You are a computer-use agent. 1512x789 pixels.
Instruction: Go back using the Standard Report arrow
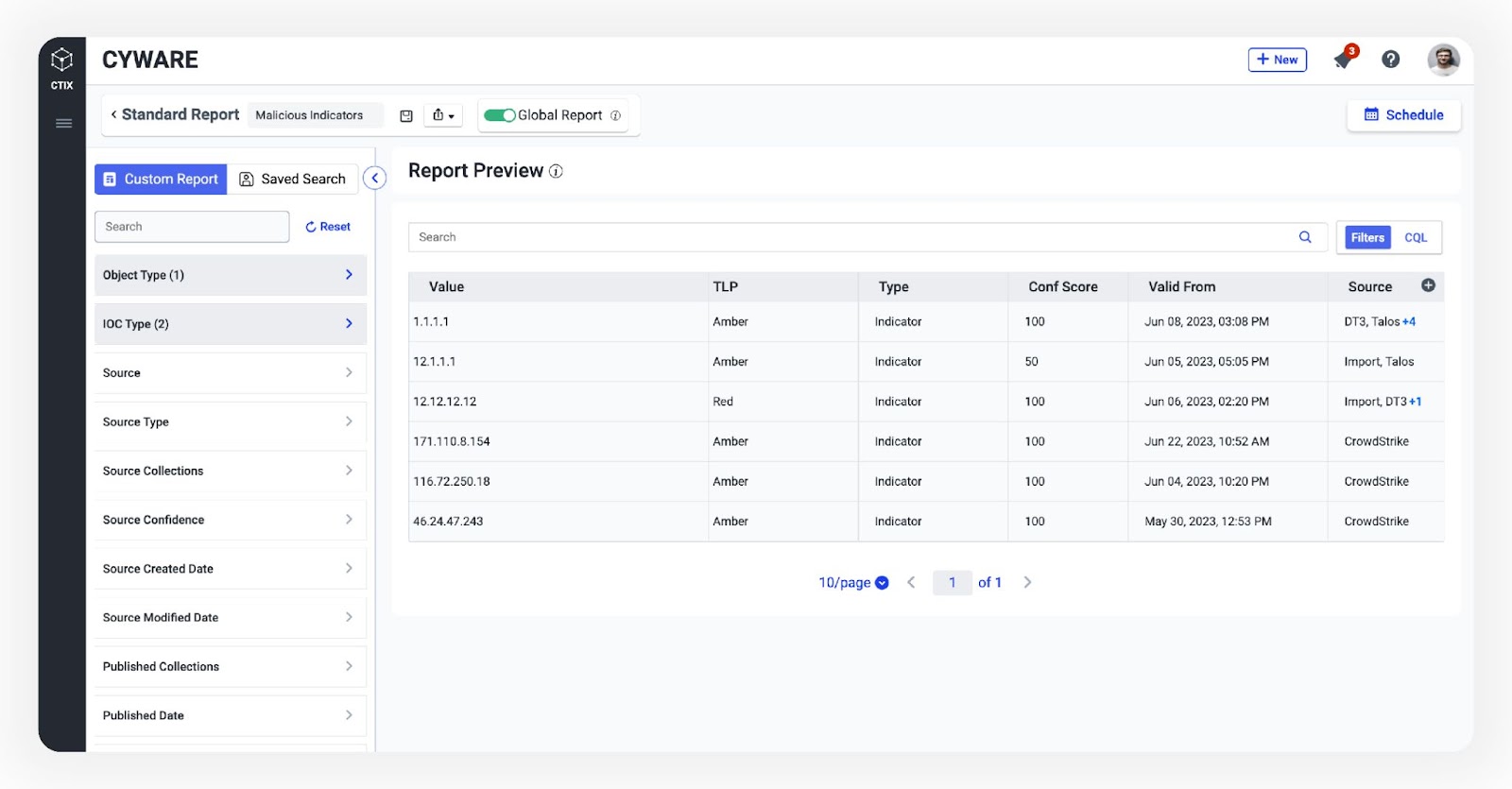click(114, 114)
